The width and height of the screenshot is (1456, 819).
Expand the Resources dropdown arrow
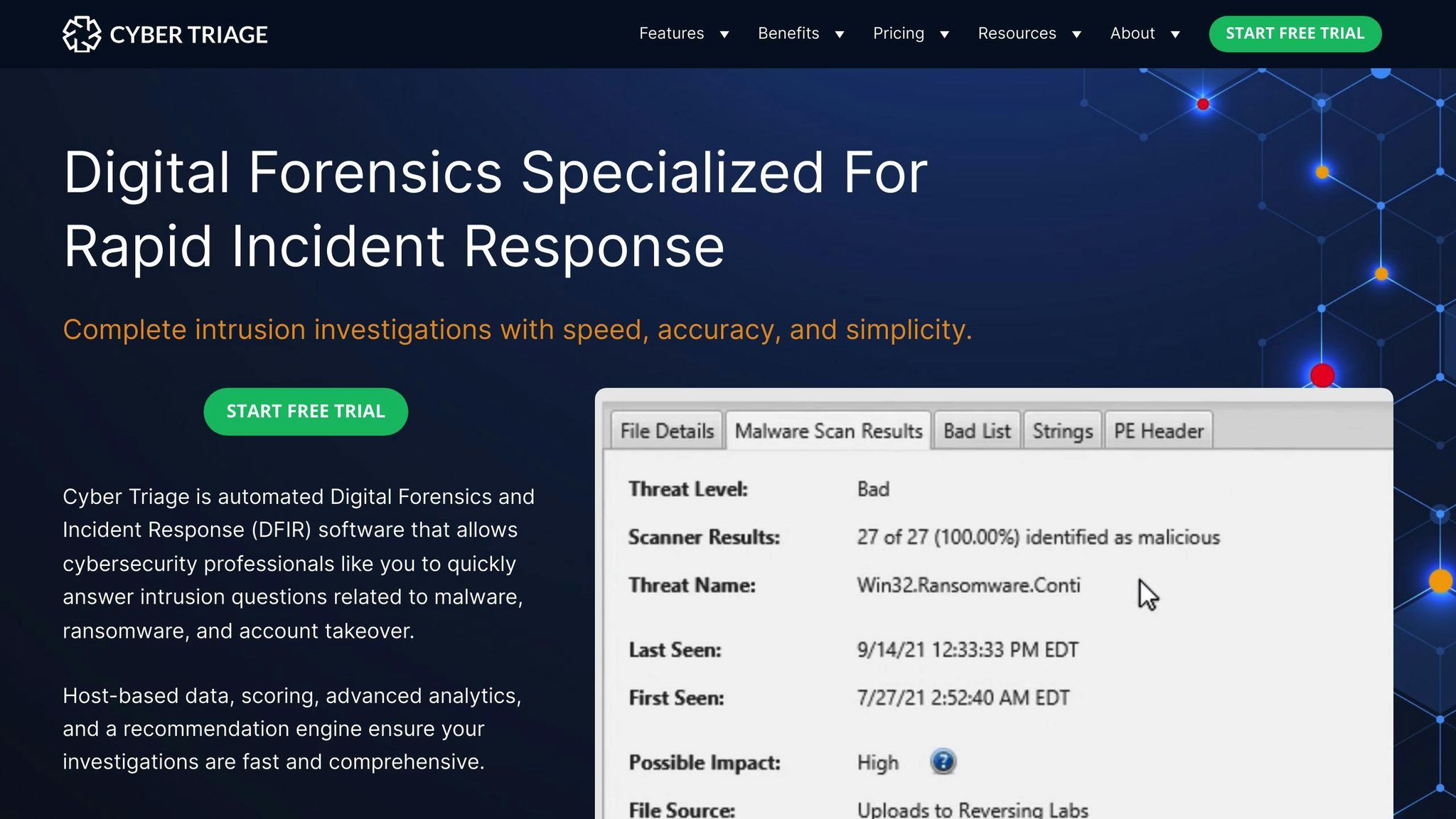pos(1077,34)
